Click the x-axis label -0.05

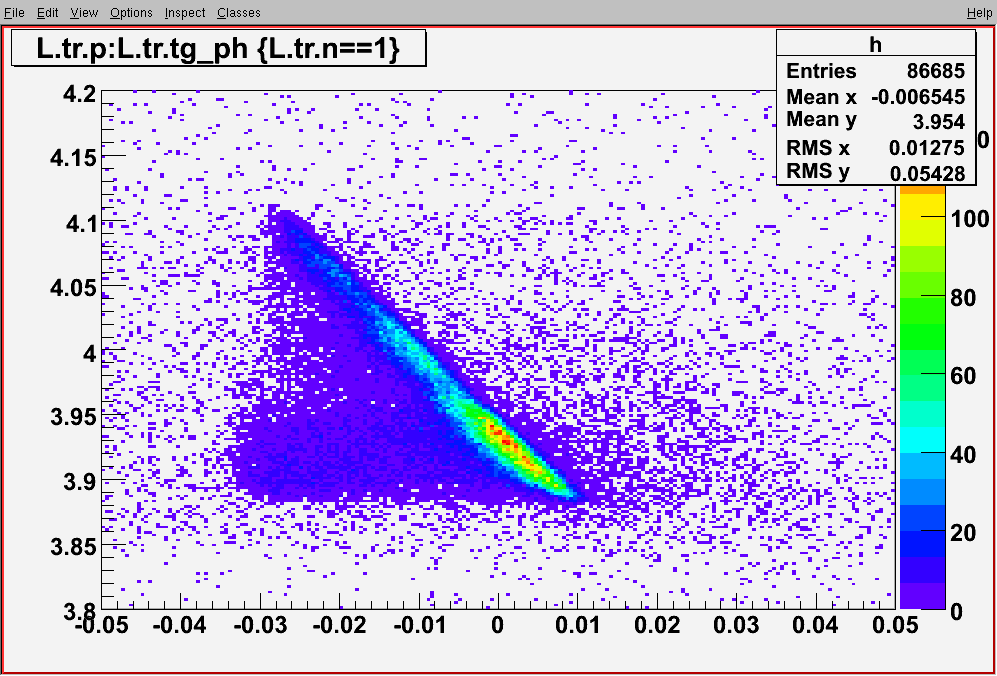click(102, 626)
